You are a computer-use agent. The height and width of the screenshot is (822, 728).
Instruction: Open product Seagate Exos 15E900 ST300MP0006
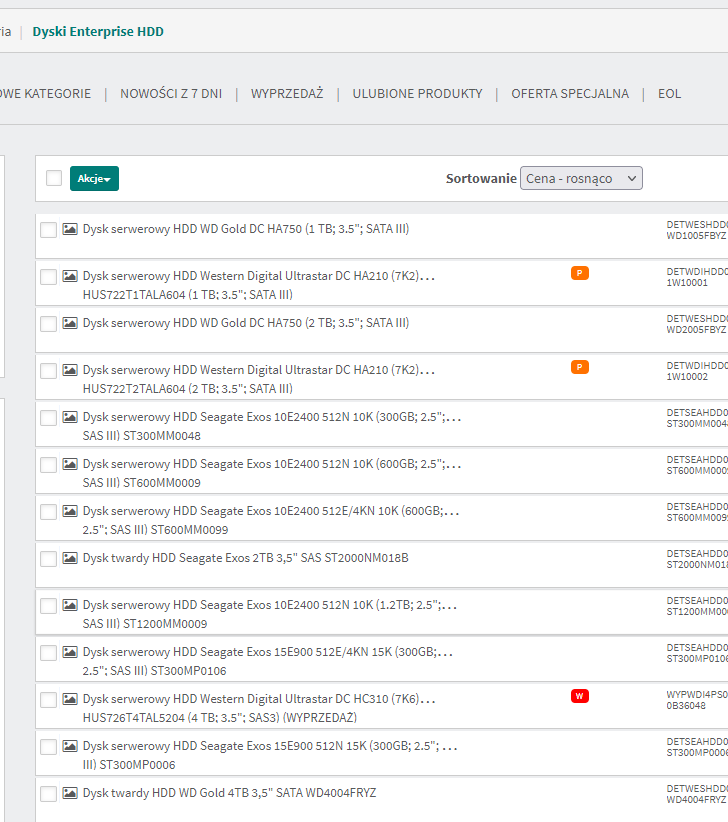click(x=270, y=755)
